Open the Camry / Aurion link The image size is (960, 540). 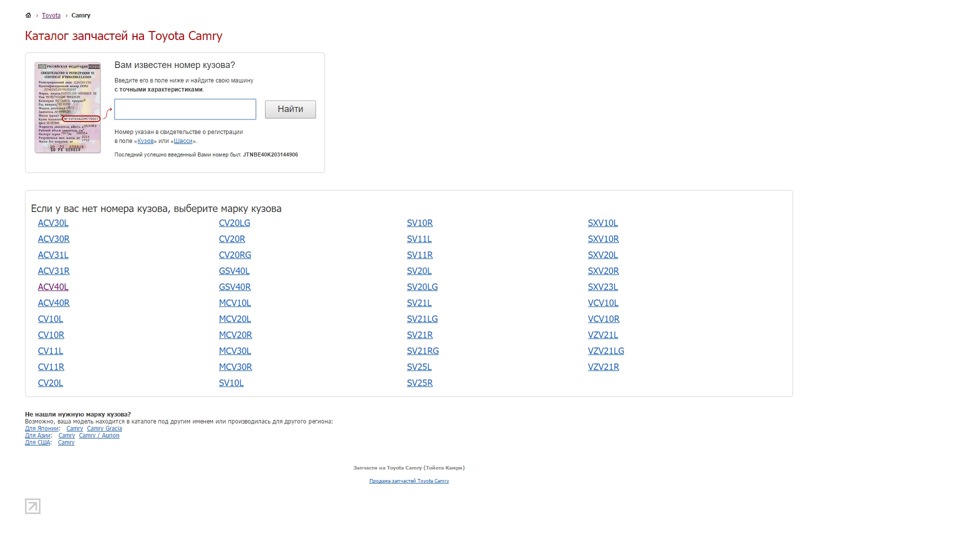(99, 436)
